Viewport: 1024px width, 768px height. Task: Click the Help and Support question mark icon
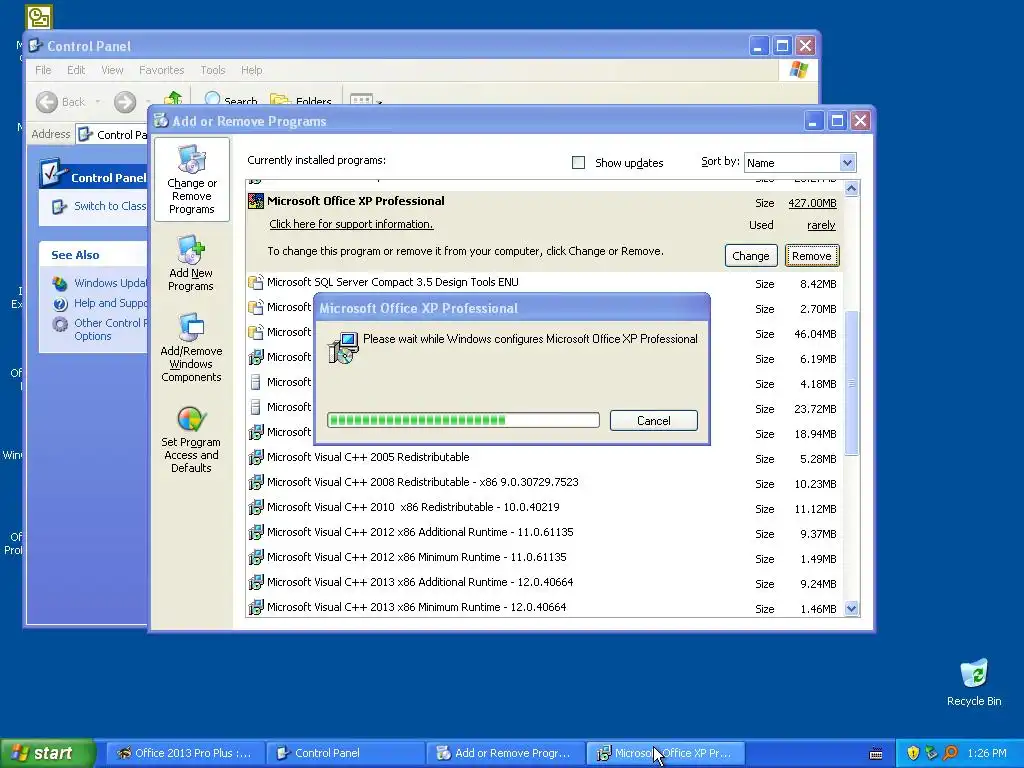(60, 304)
